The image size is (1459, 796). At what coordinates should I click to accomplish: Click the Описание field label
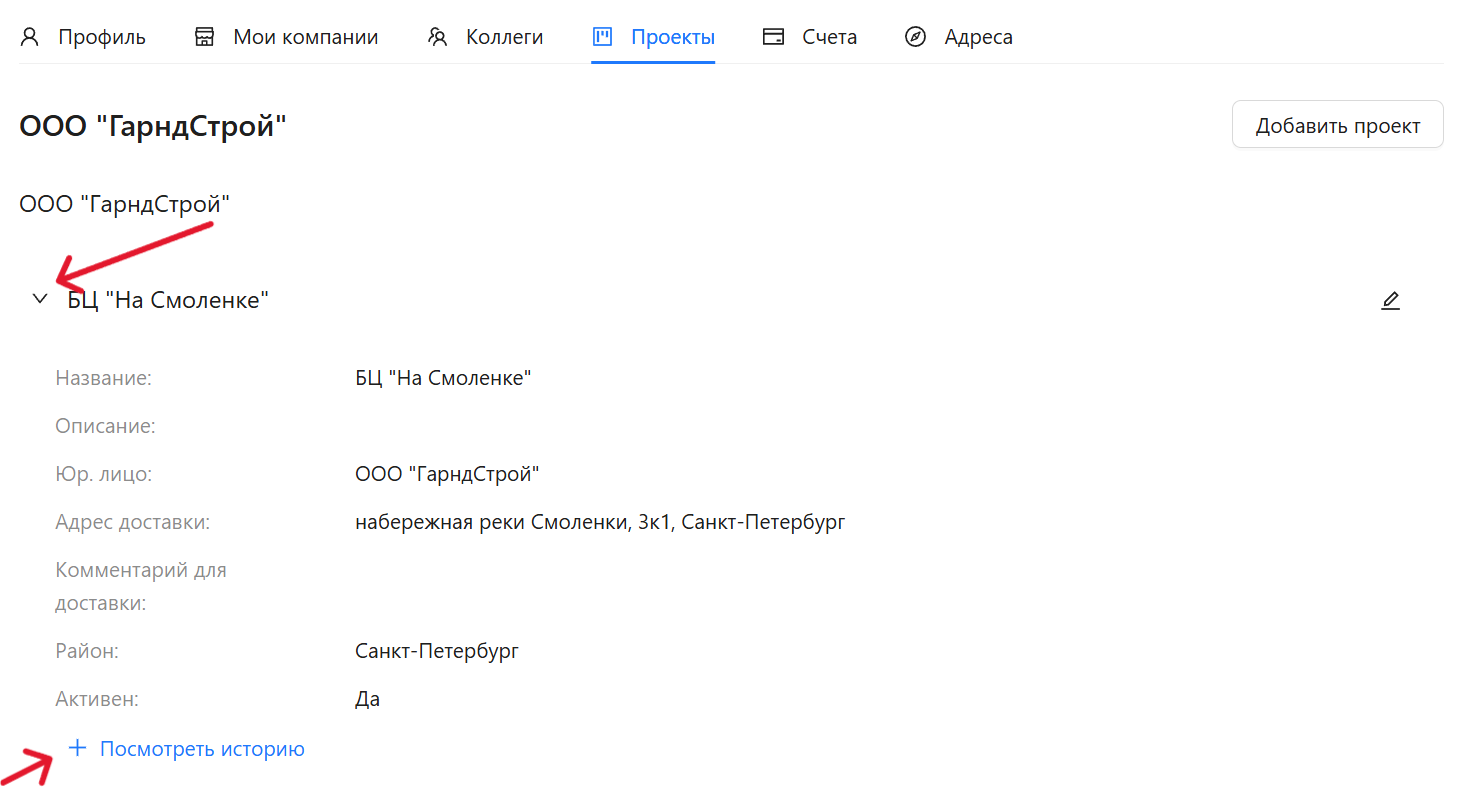click(x=105, y=426)
